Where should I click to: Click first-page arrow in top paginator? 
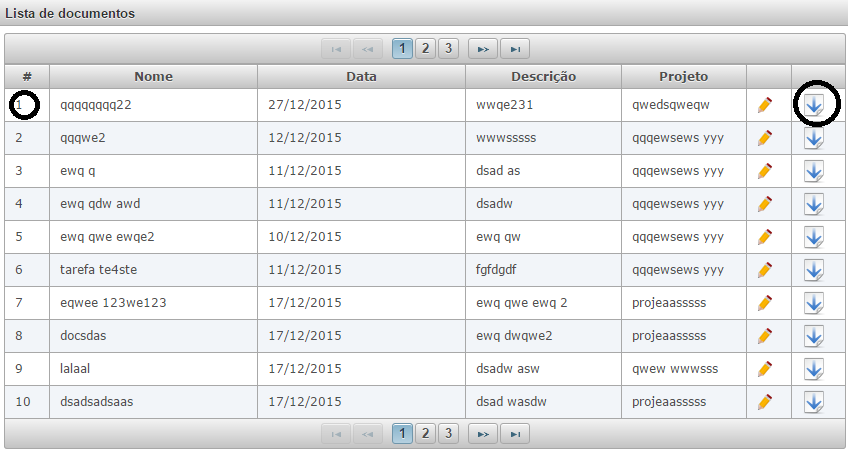pyautogui.click(x=336, y=49)
